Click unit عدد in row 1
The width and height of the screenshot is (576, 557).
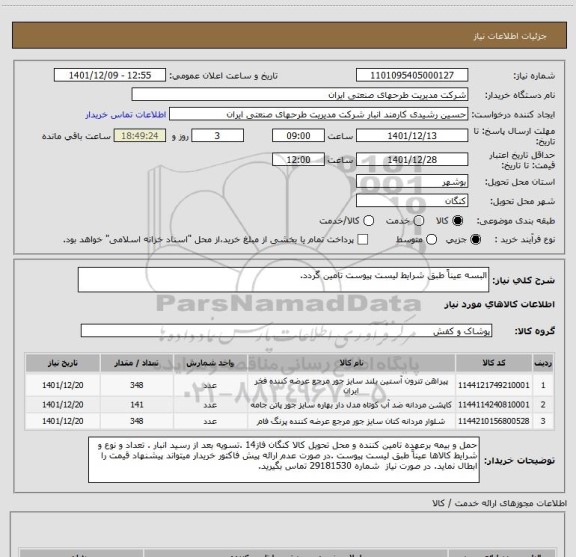pos(210,385)
